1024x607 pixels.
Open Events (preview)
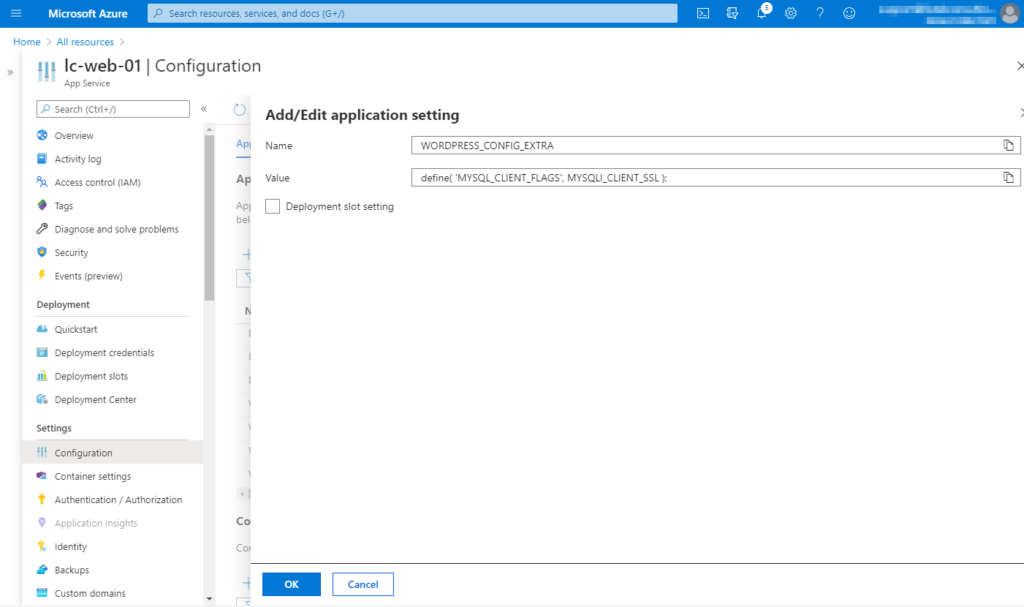[88, 276]
